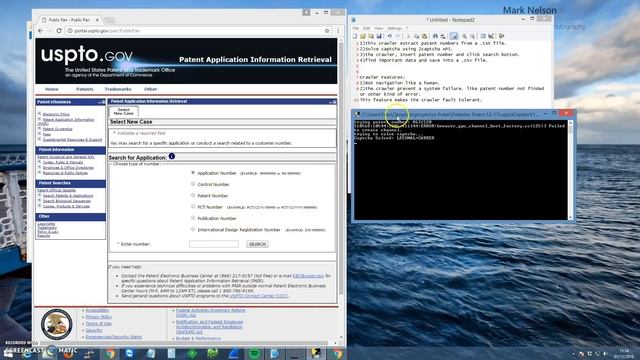This screenshot has width=640, height=360.
Task: Click the command prompt window scrollbar
Action: click(x=570, y=169)
